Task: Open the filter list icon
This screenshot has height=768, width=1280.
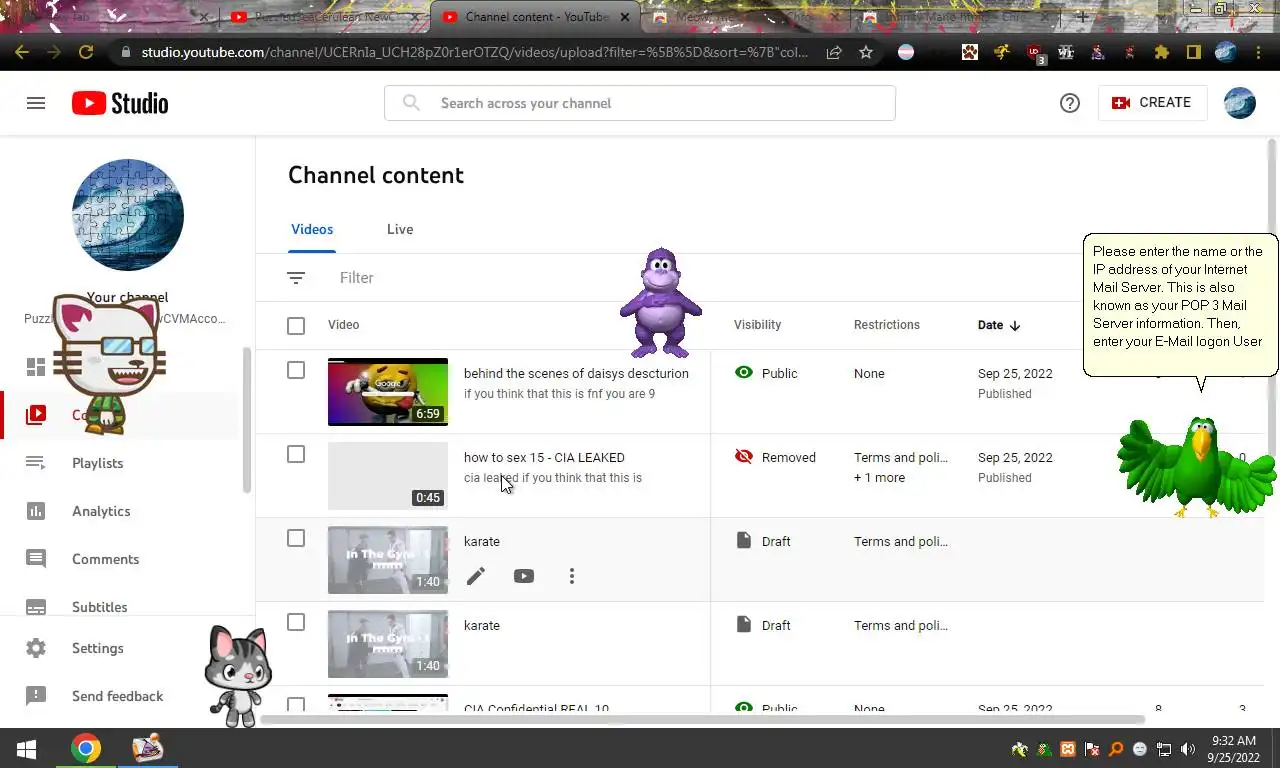Action: [296, 278]
